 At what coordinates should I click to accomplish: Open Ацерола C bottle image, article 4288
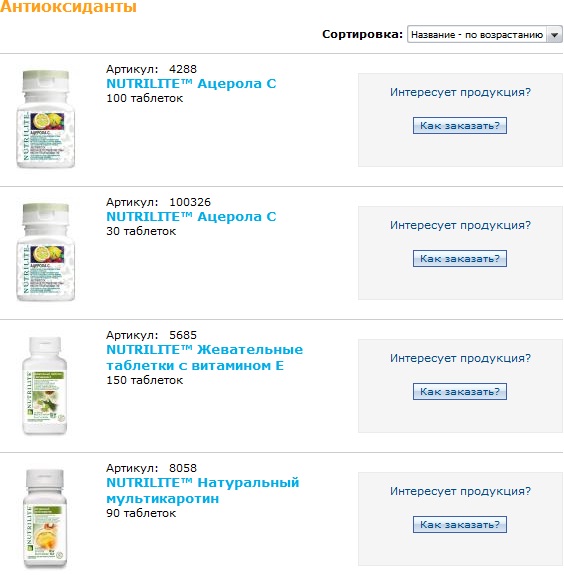[x=46, y=119]
